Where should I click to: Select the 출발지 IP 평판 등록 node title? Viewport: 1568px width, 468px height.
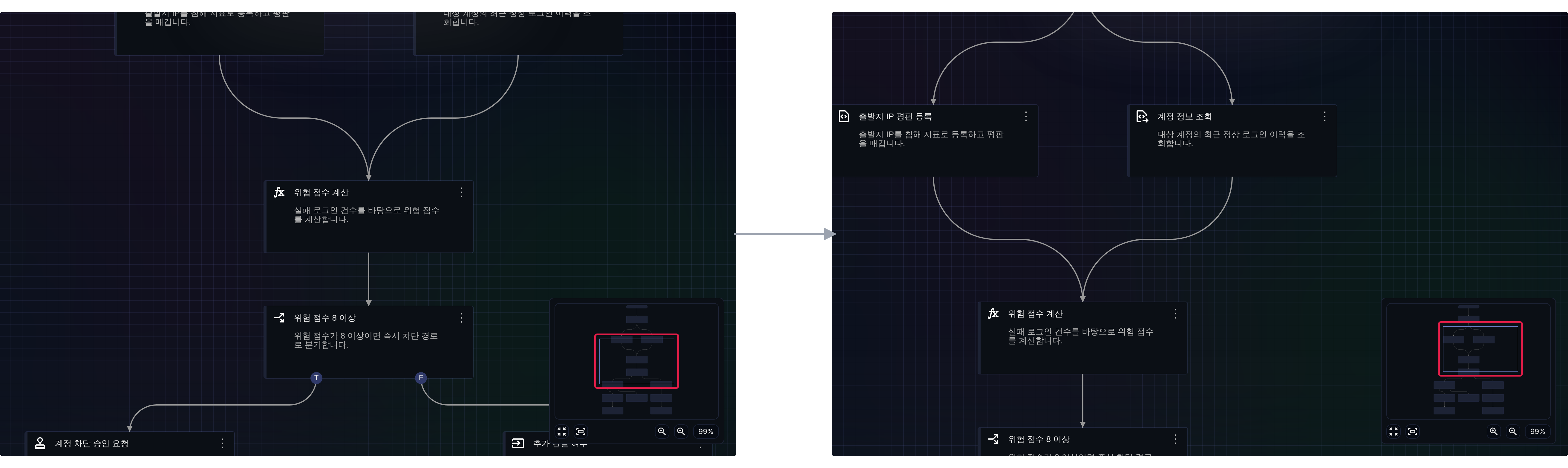(x=895, y=116)
